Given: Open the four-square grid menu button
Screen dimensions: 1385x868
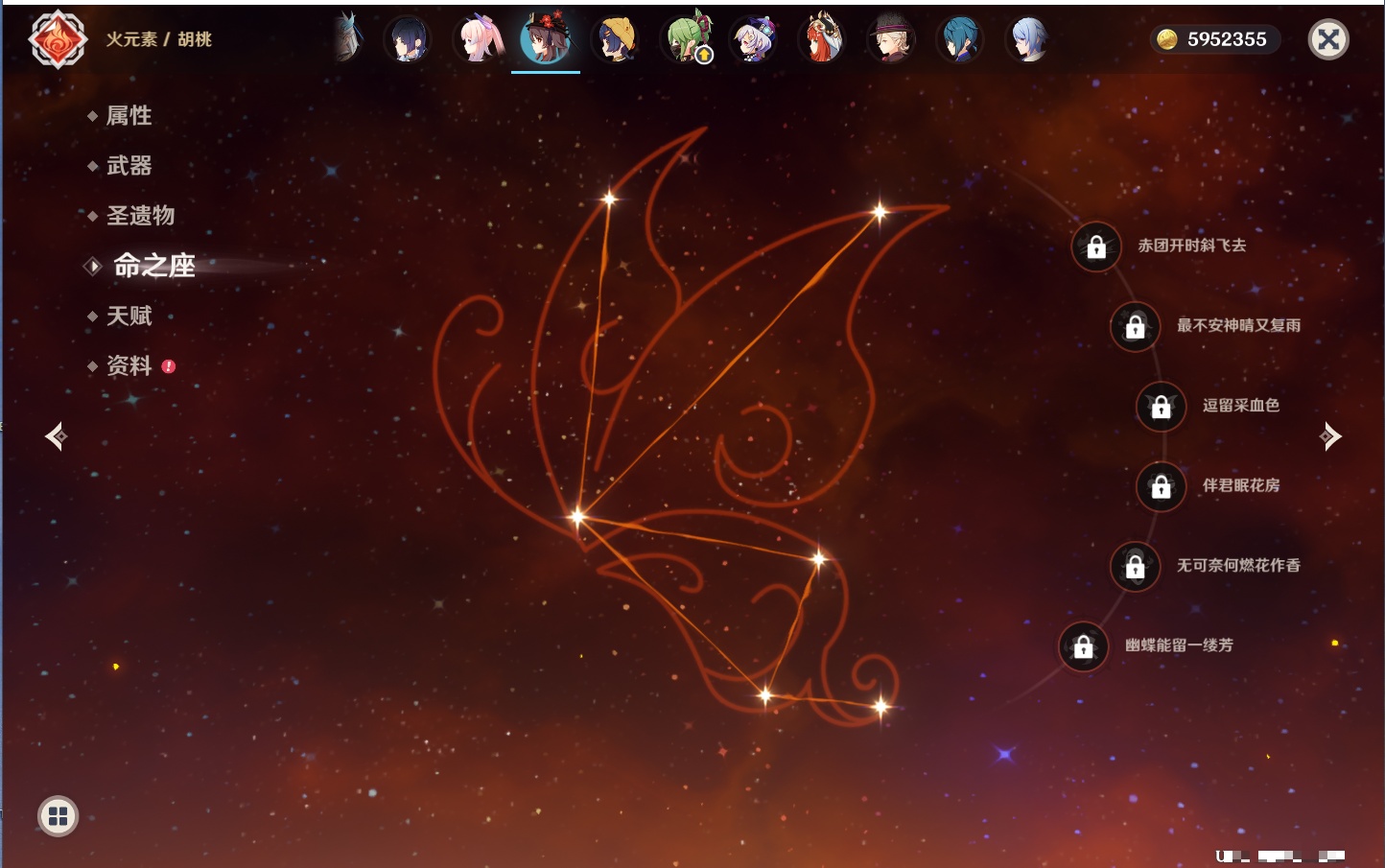Looking at the screenshot, I should pyautogui.click(x=58, y=816).
